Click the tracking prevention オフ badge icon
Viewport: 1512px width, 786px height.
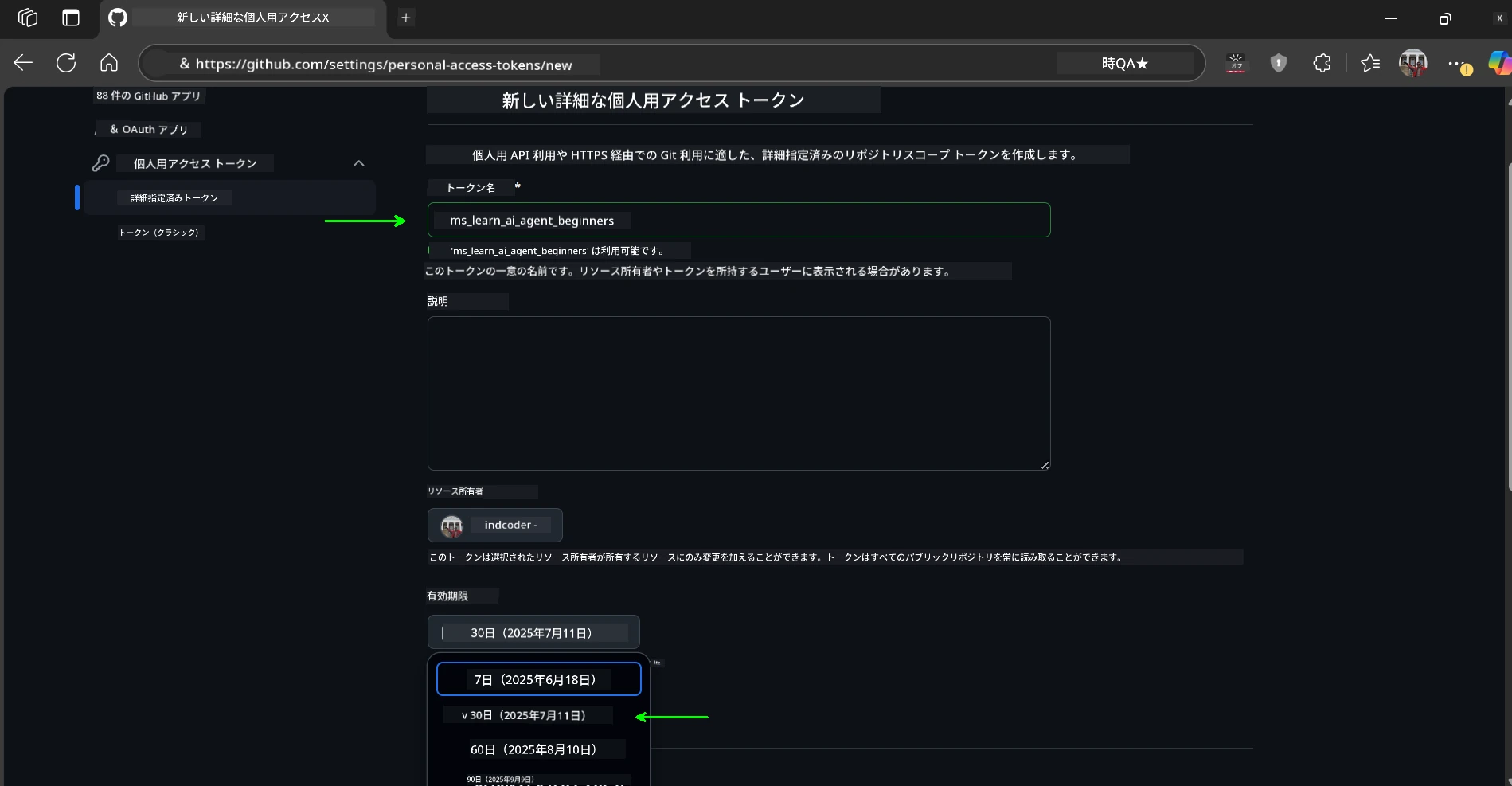tap(1237, 63)
